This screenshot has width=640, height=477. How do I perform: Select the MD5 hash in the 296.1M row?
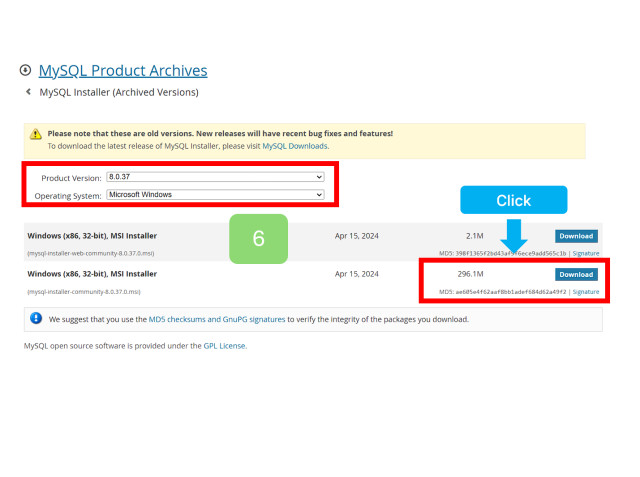pos(511,292)
